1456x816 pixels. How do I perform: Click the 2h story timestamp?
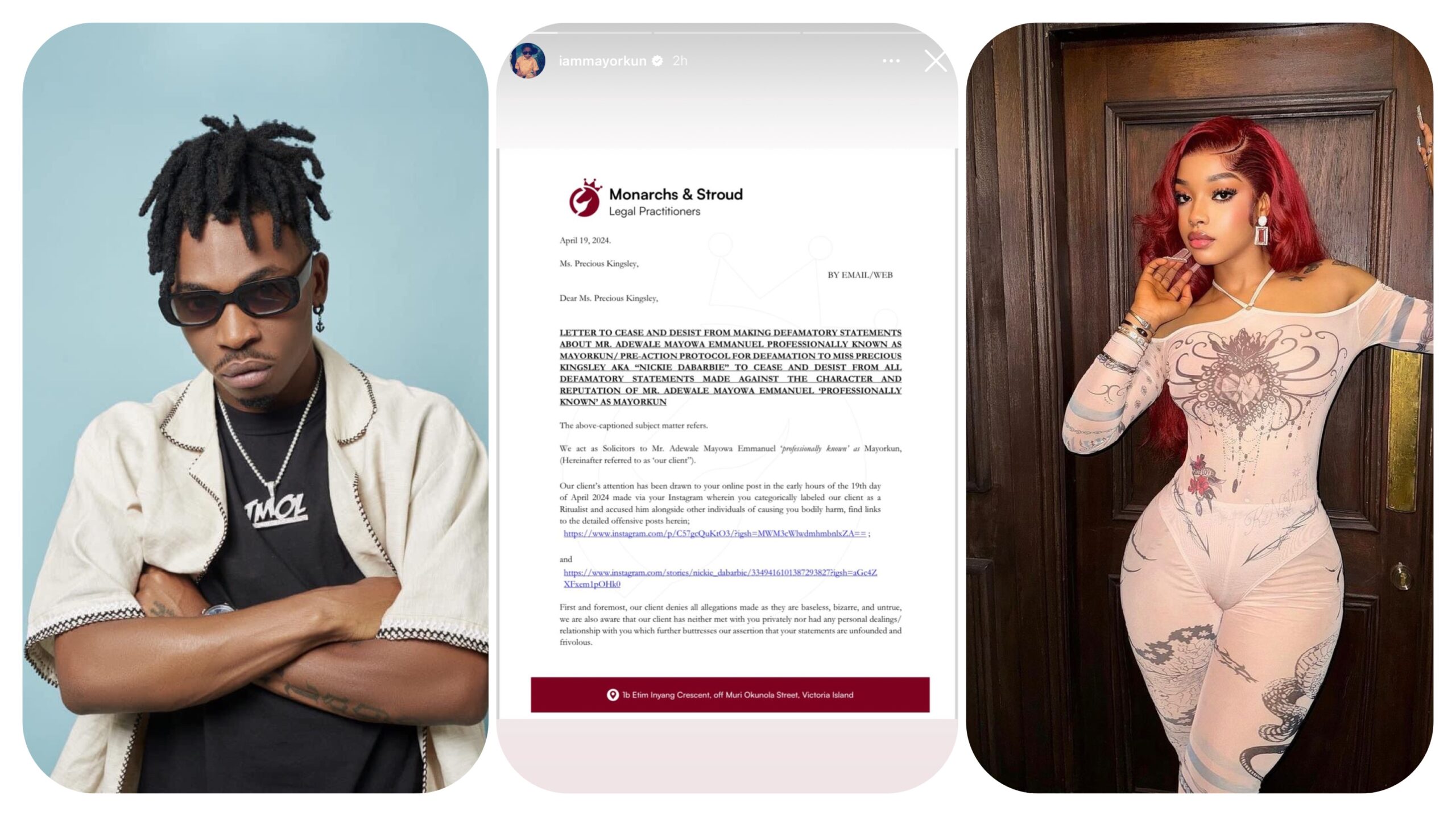tap(680, 61)
